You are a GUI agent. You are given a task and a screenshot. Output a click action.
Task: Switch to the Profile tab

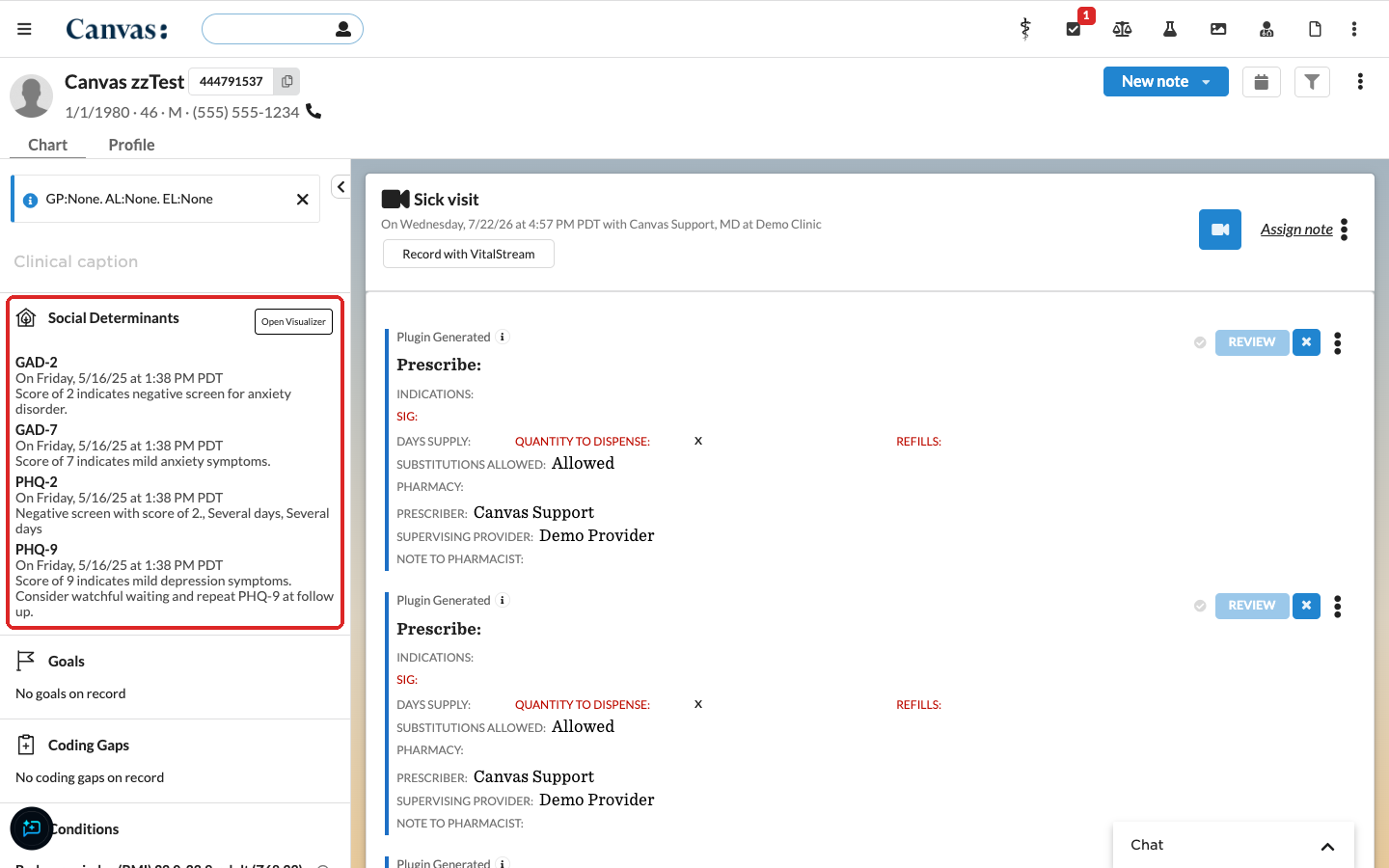pos(131,145)
